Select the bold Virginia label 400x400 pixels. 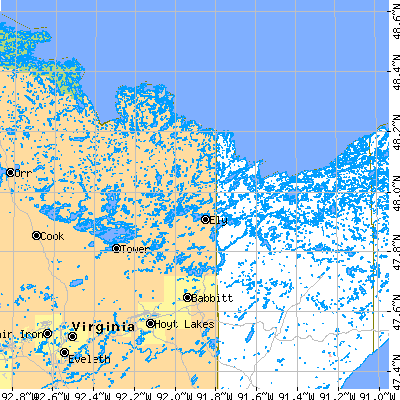(103, 326)
